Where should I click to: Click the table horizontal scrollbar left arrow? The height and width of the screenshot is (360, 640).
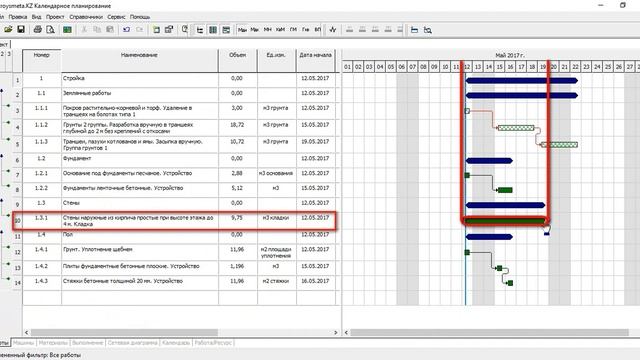click(x=27, y=333)
